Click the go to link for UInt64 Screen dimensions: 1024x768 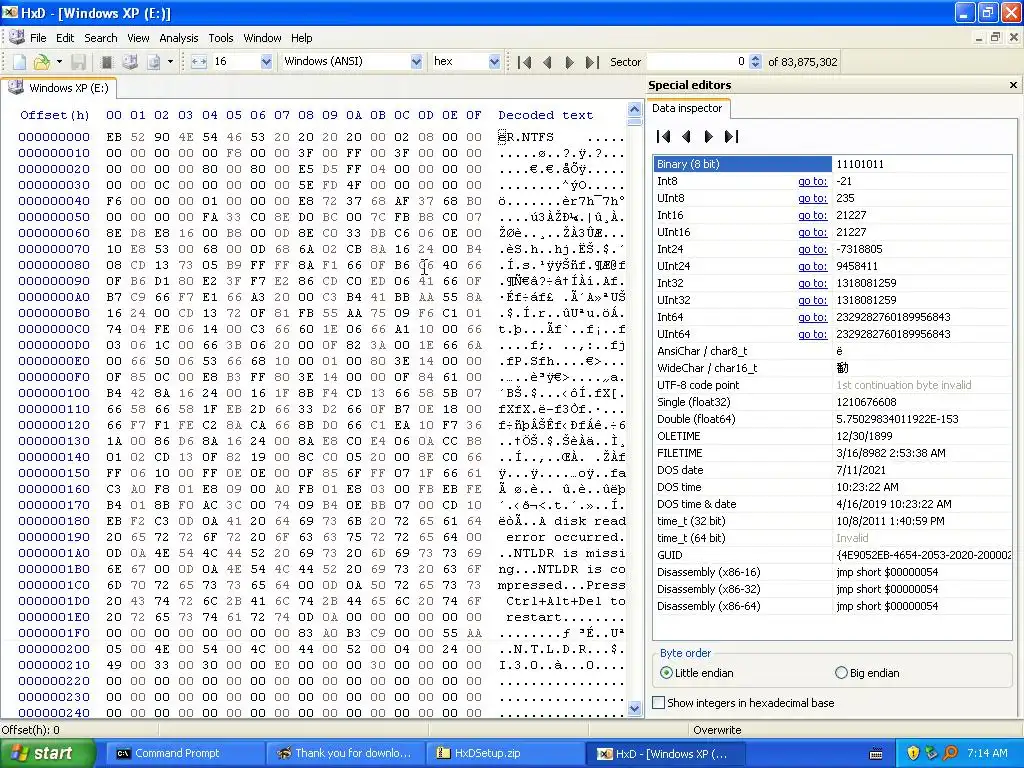(x=812, y=334)
